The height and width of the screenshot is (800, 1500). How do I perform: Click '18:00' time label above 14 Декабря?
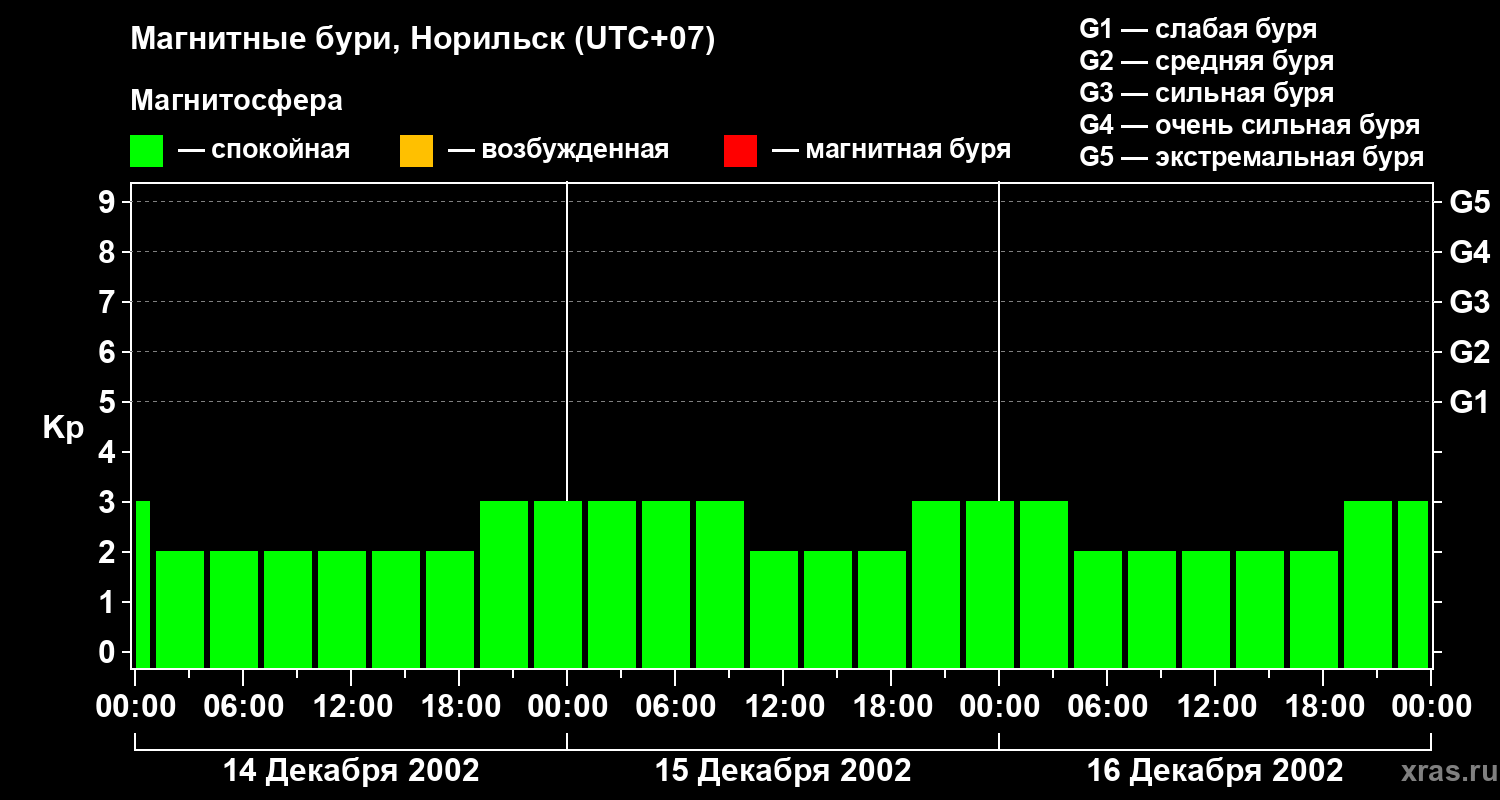point(459,707)
